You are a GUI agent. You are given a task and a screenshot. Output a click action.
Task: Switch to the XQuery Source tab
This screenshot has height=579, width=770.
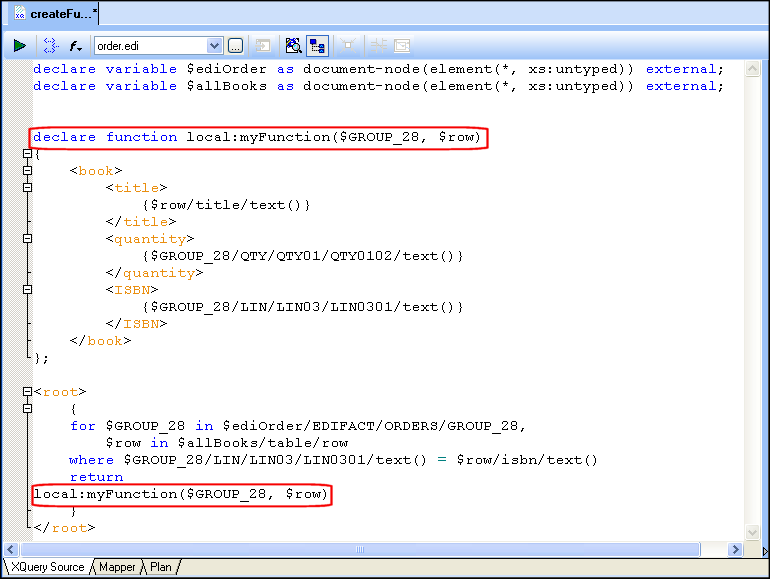tap(48, 567)
